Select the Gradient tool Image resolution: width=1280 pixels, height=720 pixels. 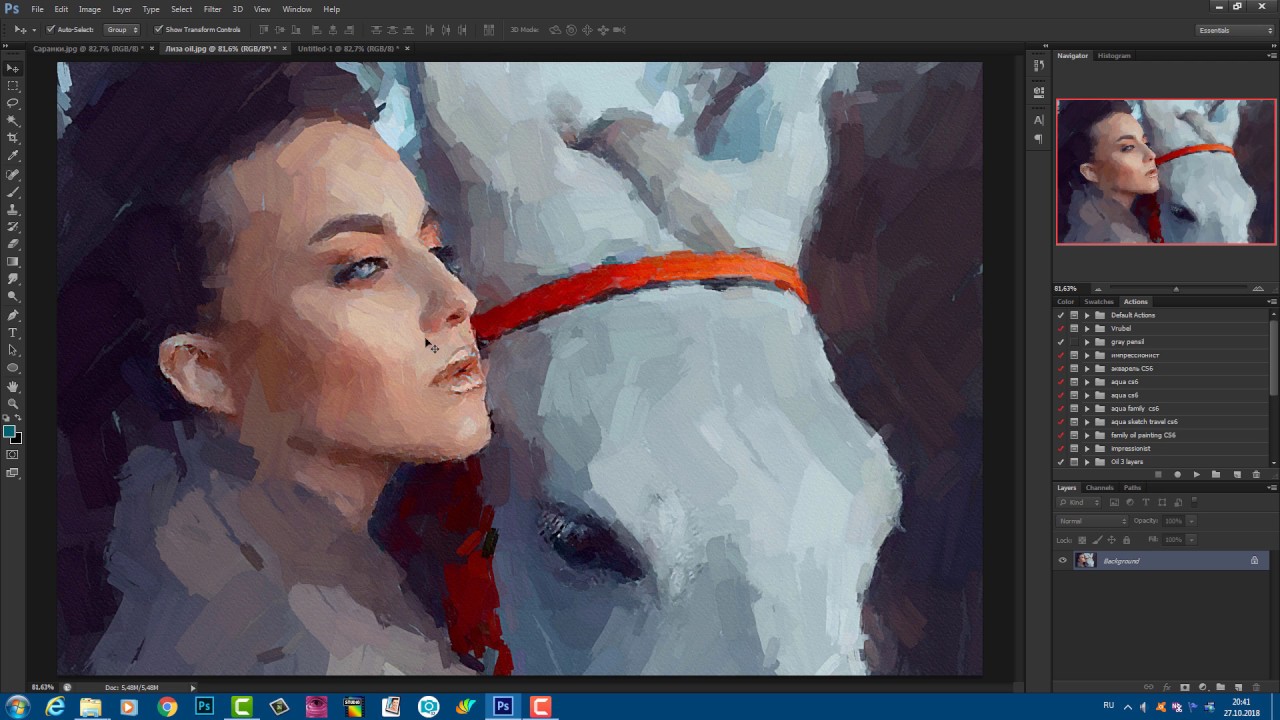click(13, 261)
